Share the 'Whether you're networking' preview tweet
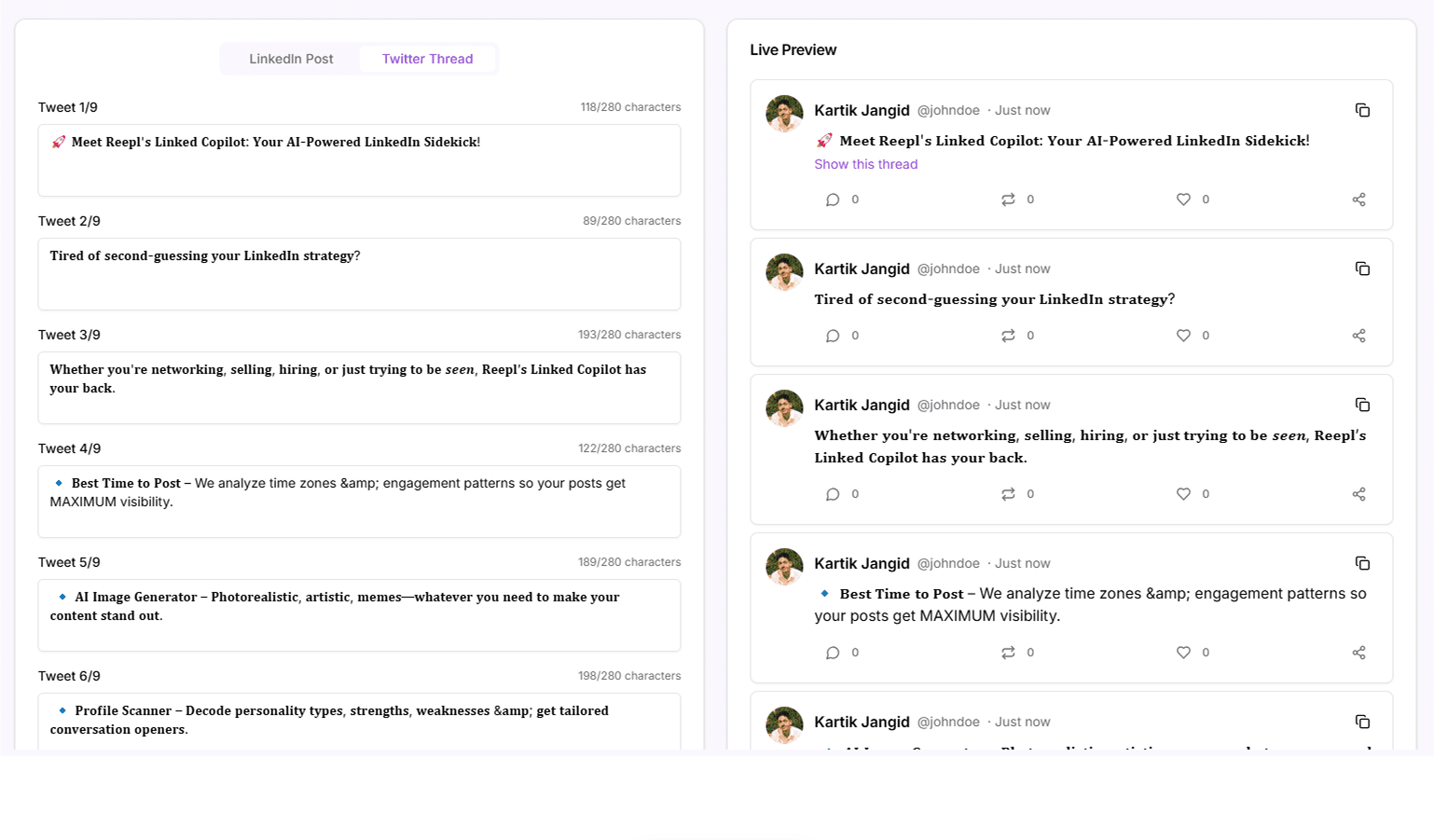This screenshot has height=840, width=1434. (x=1358, y=494)
